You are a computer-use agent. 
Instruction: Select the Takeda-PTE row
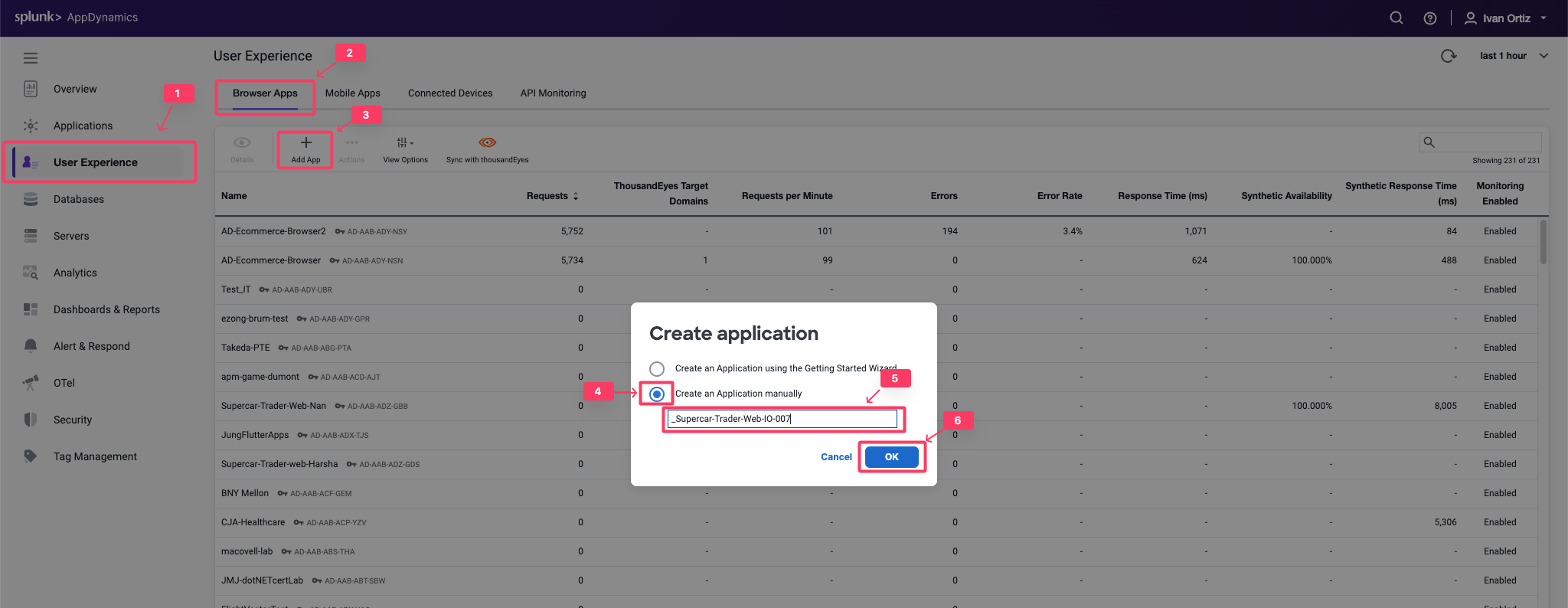(x=876, y=348)
